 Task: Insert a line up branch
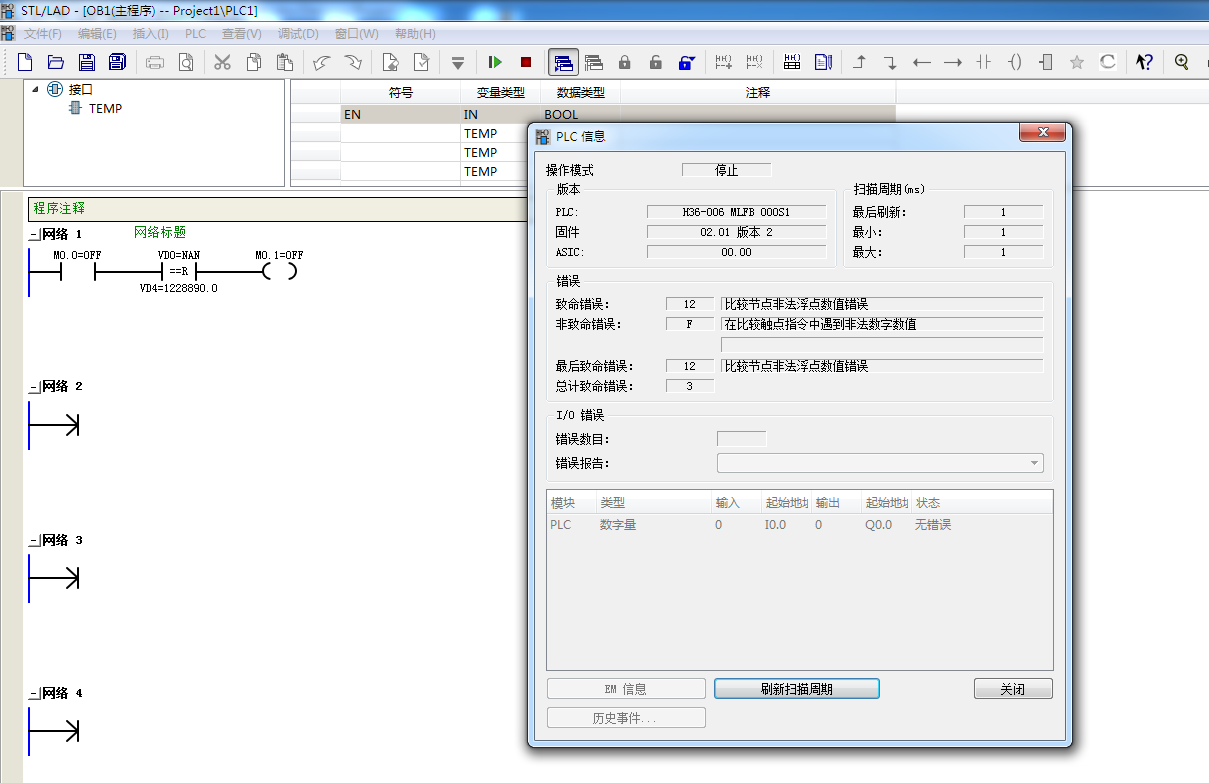[859, 62]
